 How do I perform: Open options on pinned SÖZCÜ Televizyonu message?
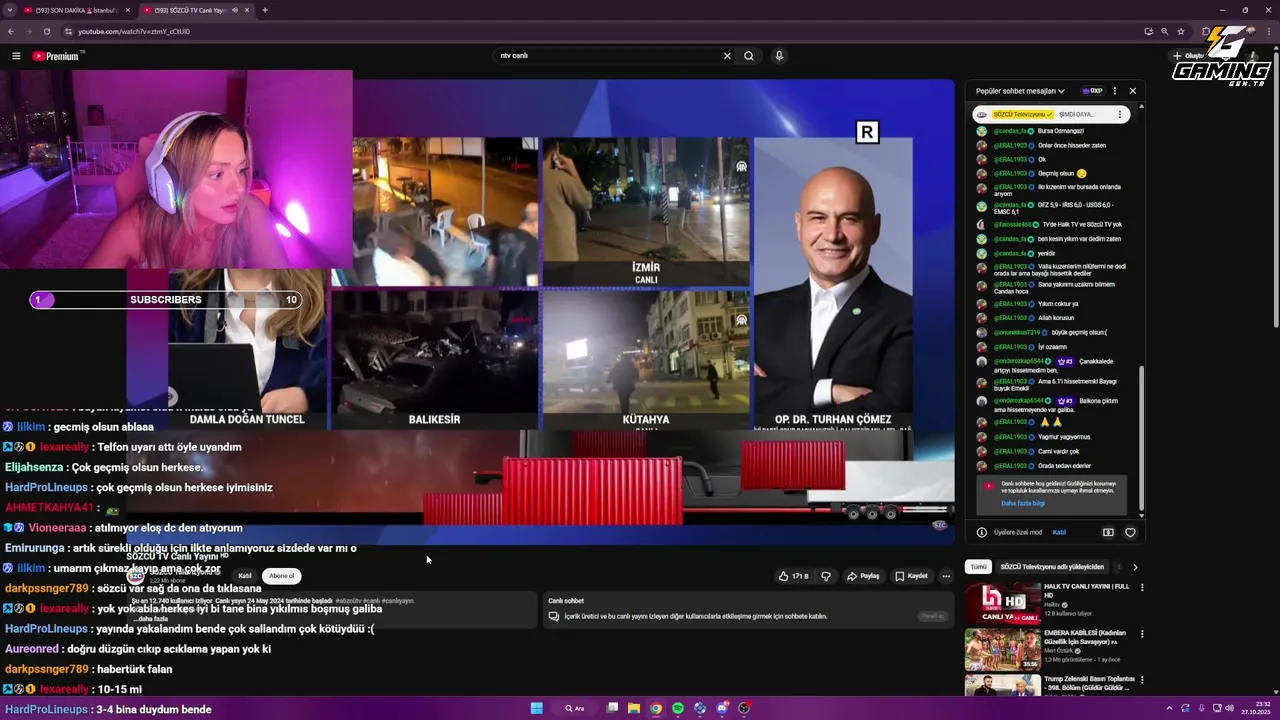(1120, 114)
